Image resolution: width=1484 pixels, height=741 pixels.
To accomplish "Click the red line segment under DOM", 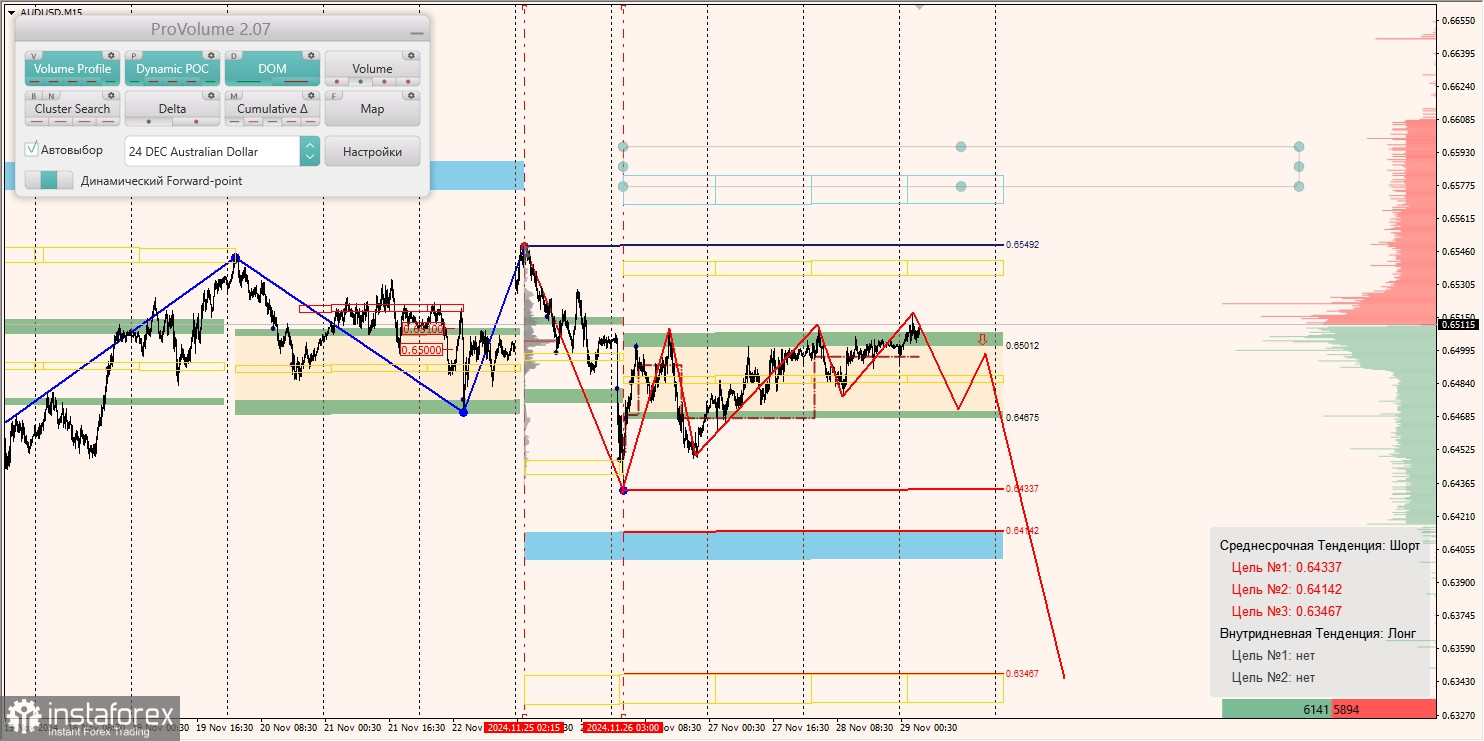I will [x=296, y=81].
